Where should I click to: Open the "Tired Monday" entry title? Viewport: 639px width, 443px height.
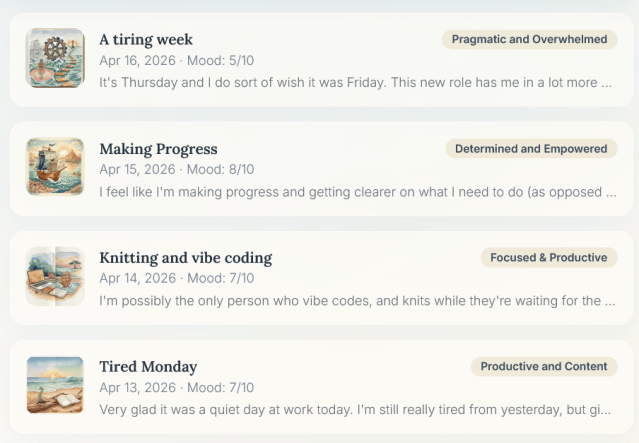148,367
